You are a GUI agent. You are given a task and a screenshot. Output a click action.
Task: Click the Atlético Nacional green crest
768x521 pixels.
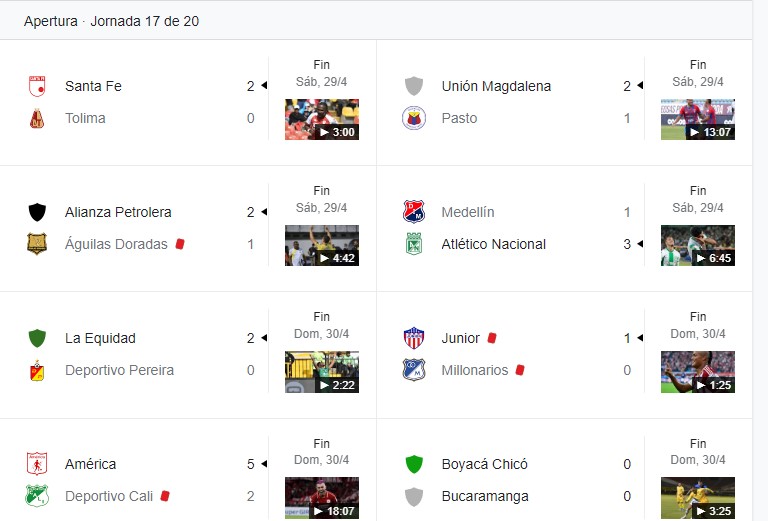click(414, 244)
